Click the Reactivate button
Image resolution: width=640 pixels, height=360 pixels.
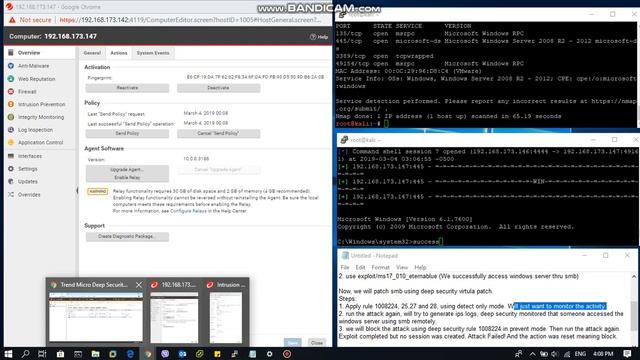pyautogui.click(x=127, y=88)
